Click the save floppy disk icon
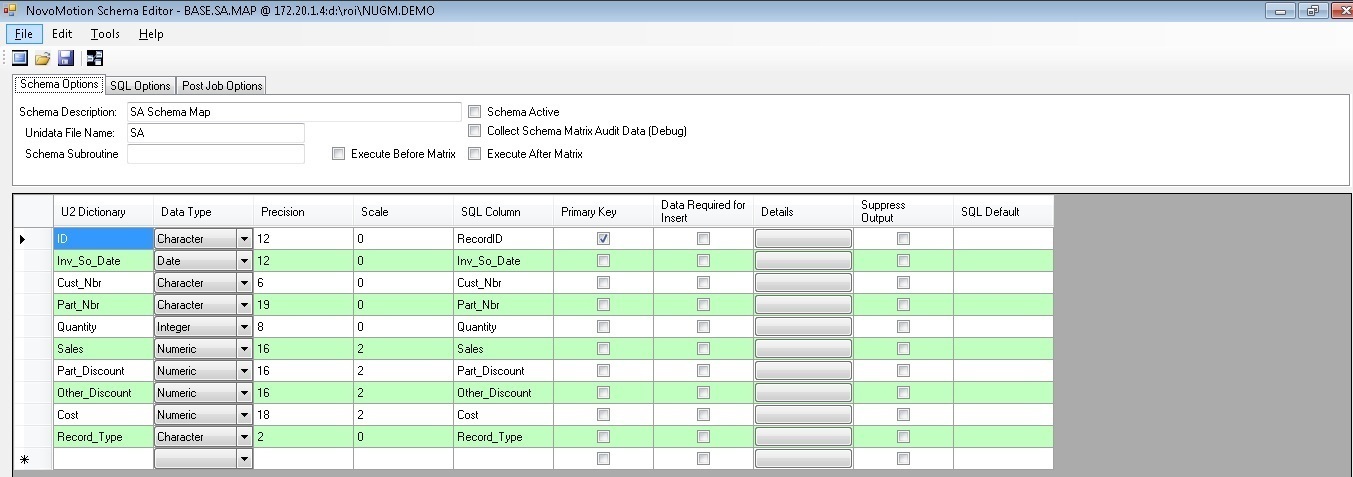This screenshot has height=477, width=1353. pos(66,58)
